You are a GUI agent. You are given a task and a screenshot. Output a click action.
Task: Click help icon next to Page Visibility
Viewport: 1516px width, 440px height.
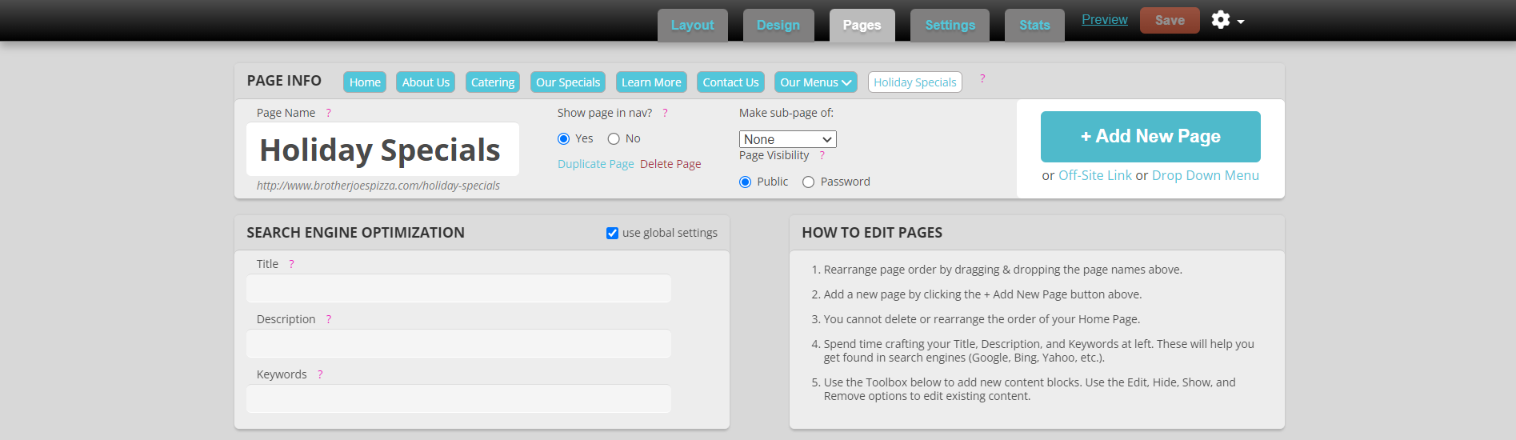[822, 156]
